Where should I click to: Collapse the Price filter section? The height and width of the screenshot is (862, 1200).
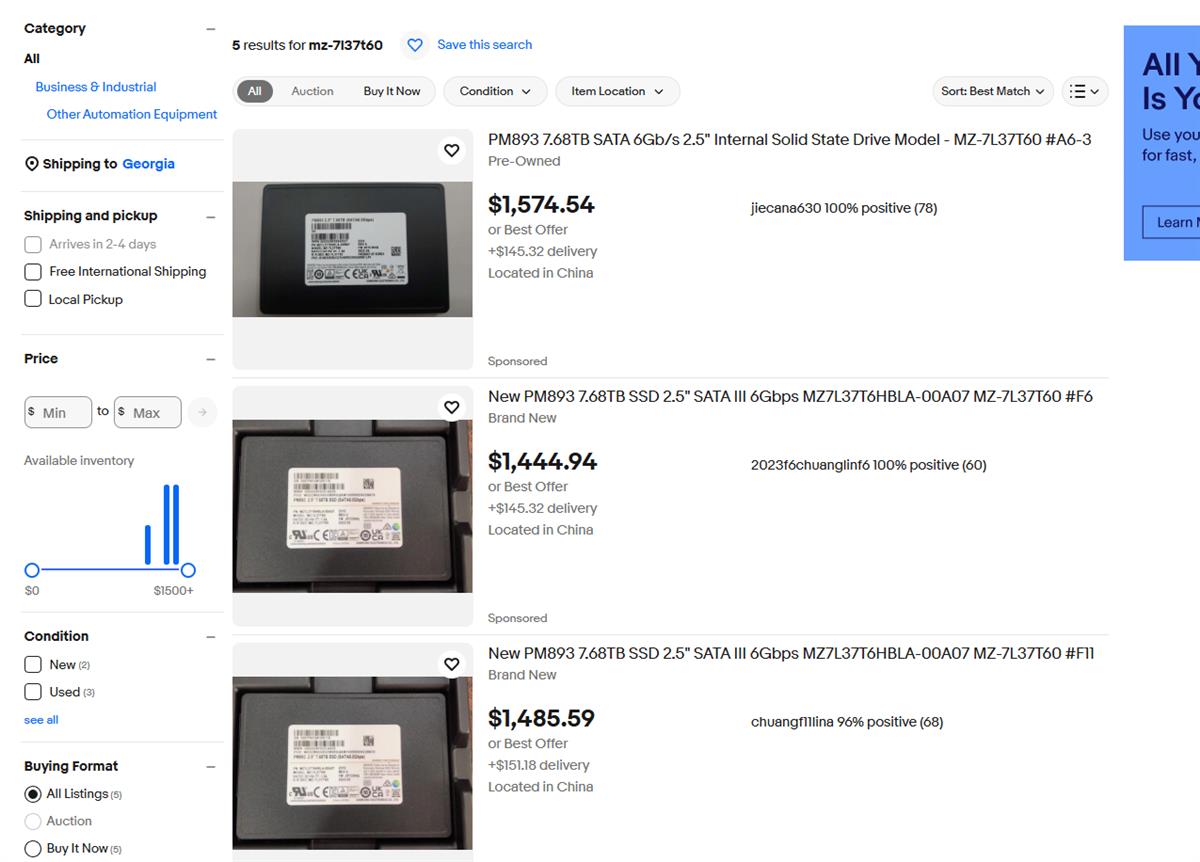coord(210,359)
